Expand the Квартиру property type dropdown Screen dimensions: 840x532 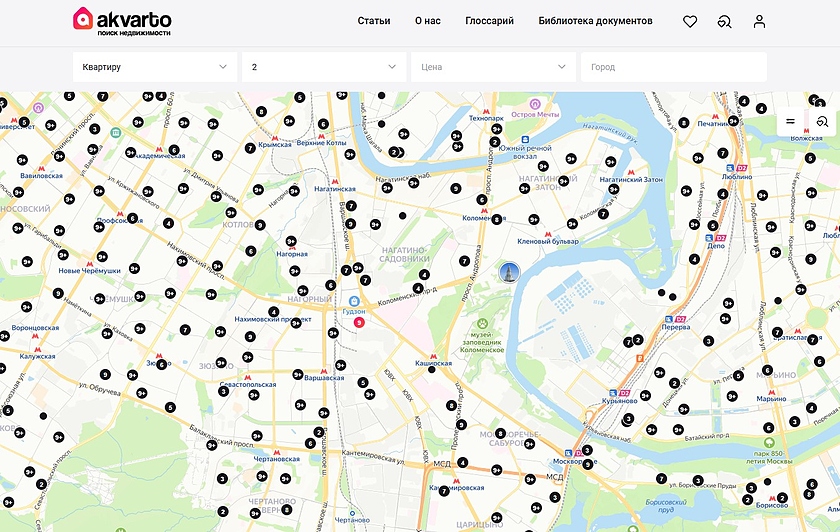coord(154,67)
